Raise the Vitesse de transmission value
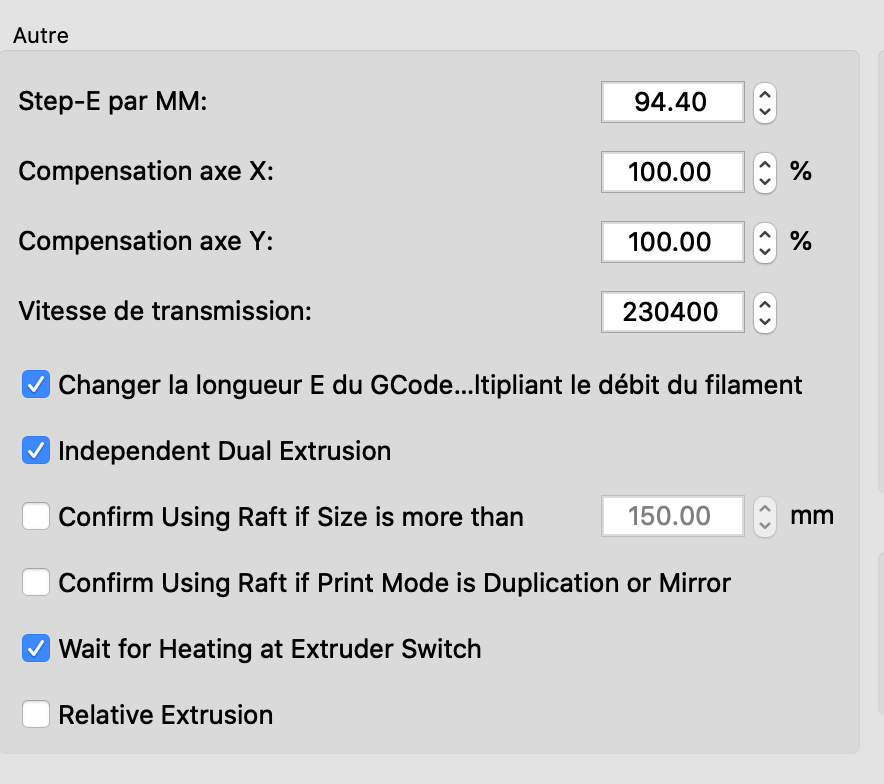 (765, 304)
